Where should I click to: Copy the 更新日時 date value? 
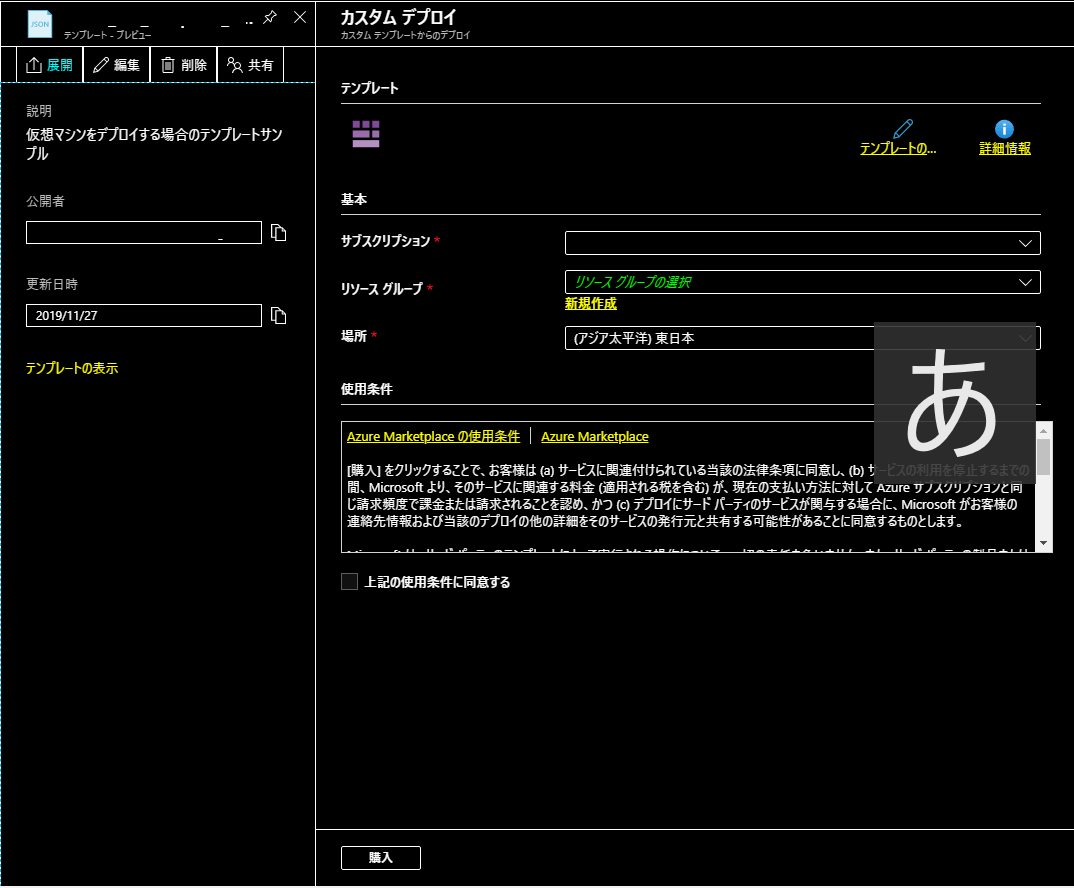(278, 316)
